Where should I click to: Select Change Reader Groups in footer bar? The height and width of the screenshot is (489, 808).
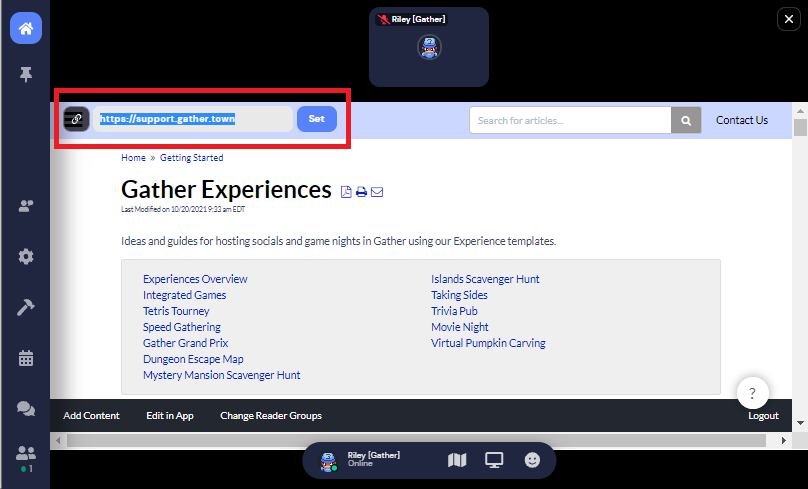click(x=271, y=415)
